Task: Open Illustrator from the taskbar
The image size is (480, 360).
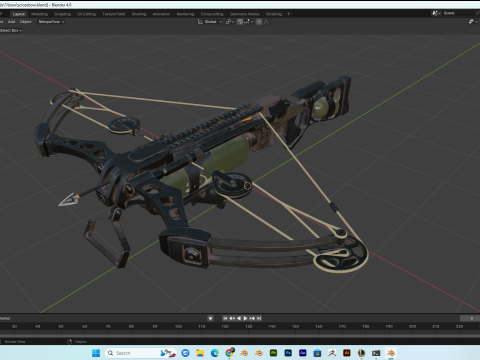Action: (x=347, y=353)
